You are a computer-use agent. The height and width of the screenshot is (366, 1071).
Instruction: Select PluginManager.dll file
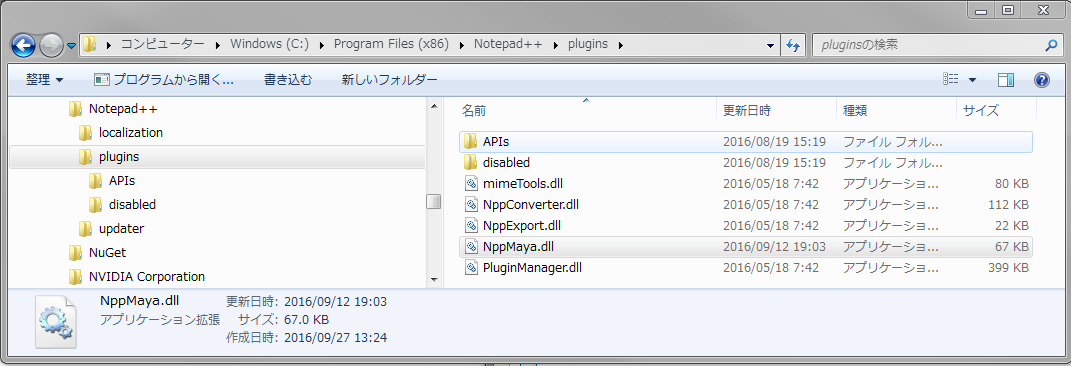coord(745,268)
